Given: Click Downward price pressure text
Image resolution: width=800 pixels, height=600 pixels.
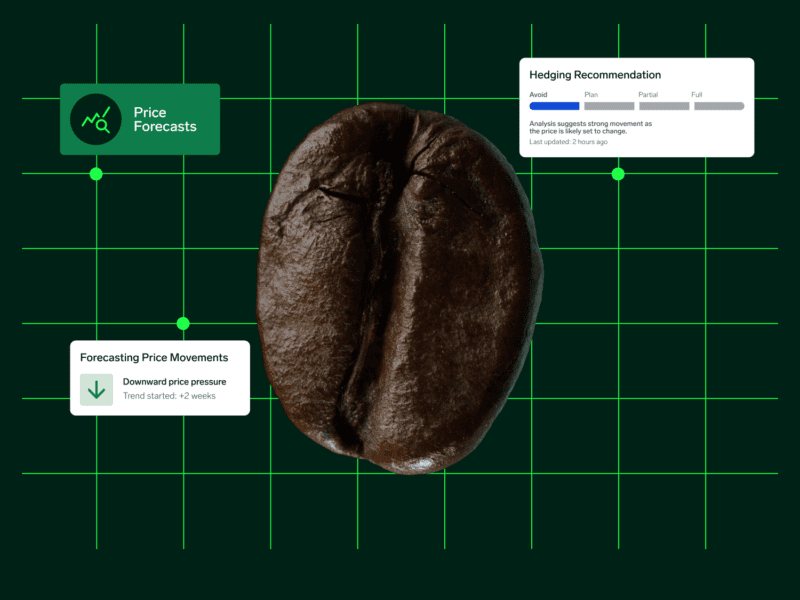Looking at the screenshot, I should tap(174, 382).
